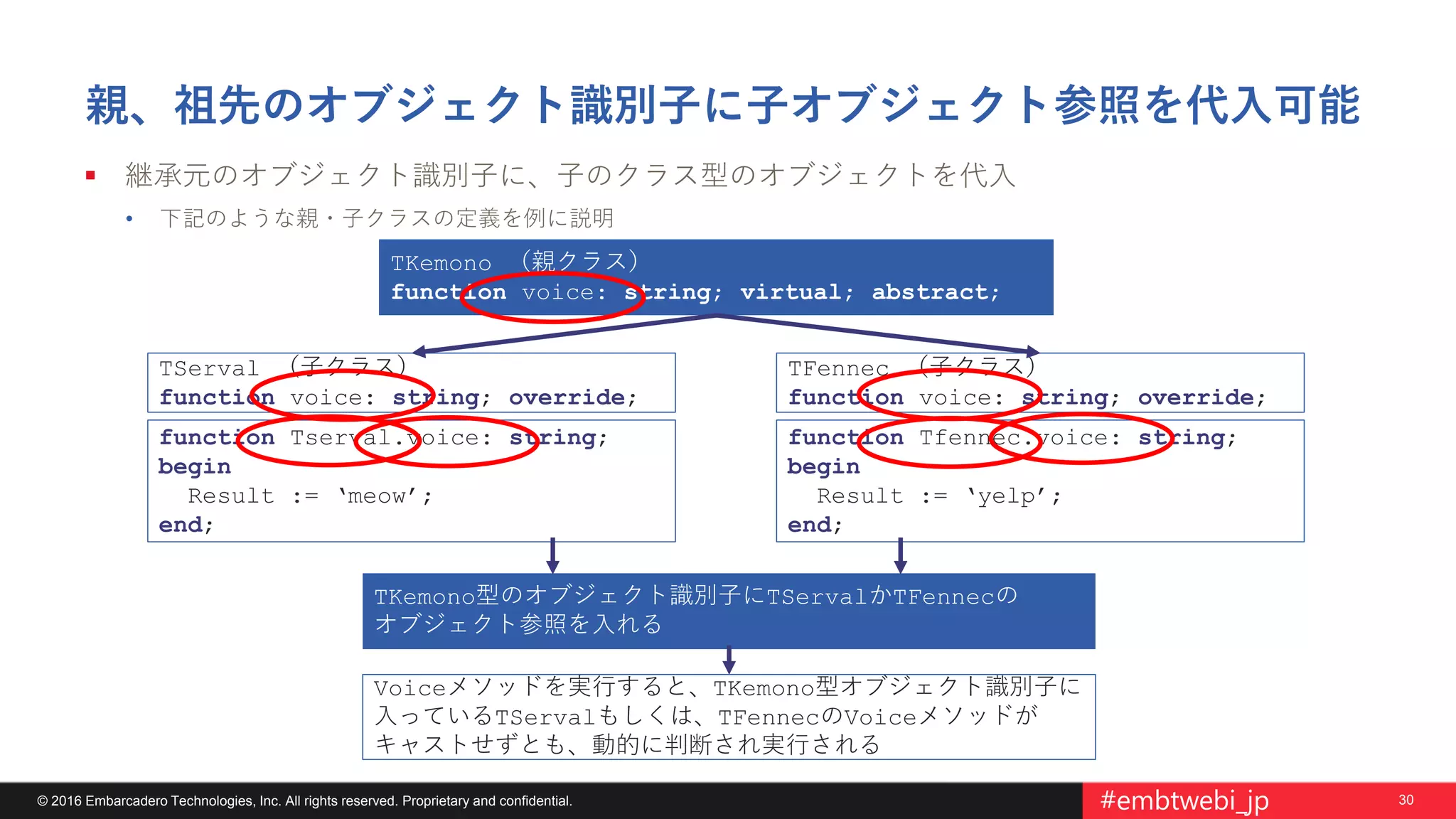This screenshot has width=1456, height=819.
Task: Click the red square bullet marker
Action: [90, 175]
